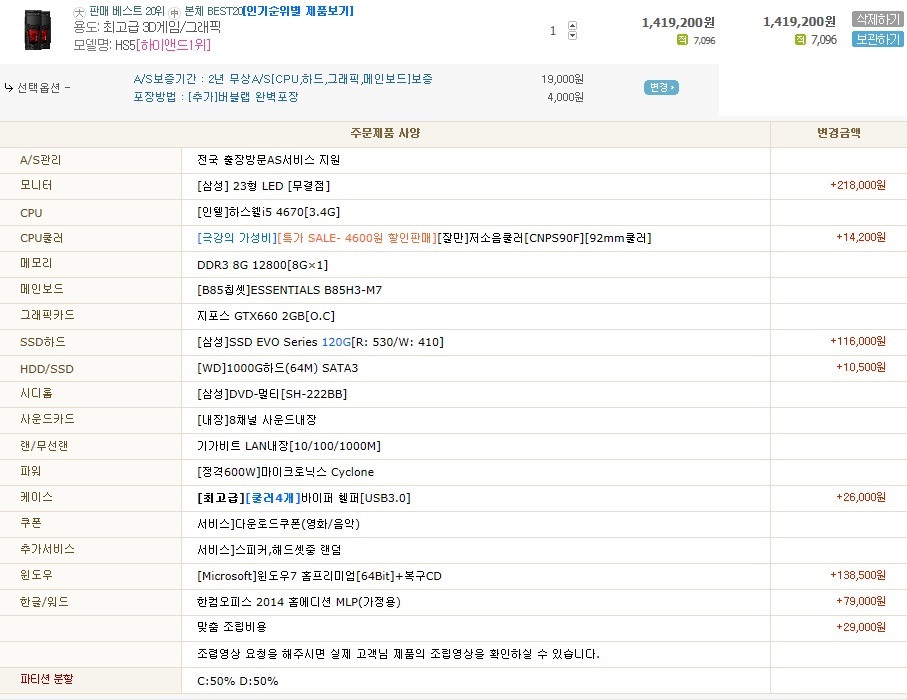
Task: Click the 랜/무선랜 row label
Action: [x=44, y=445]
